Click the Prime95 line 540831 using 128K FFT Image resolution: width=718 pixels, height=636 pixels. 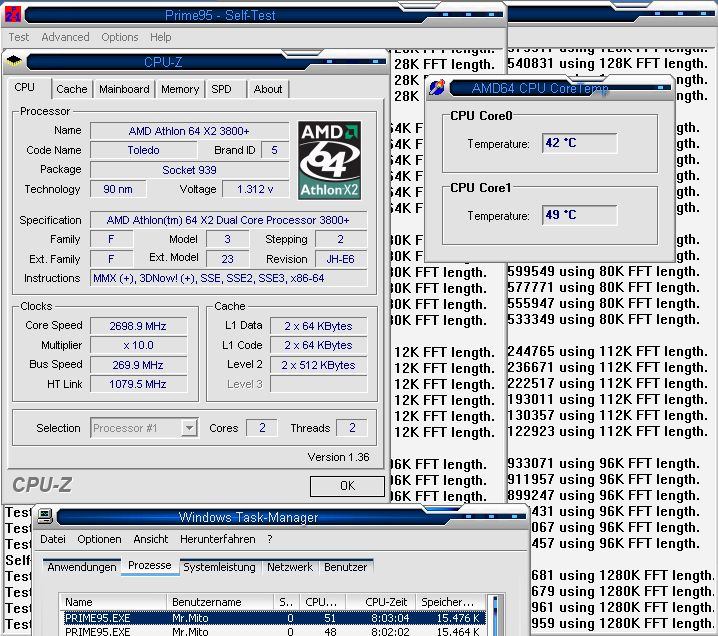[608, 63]
